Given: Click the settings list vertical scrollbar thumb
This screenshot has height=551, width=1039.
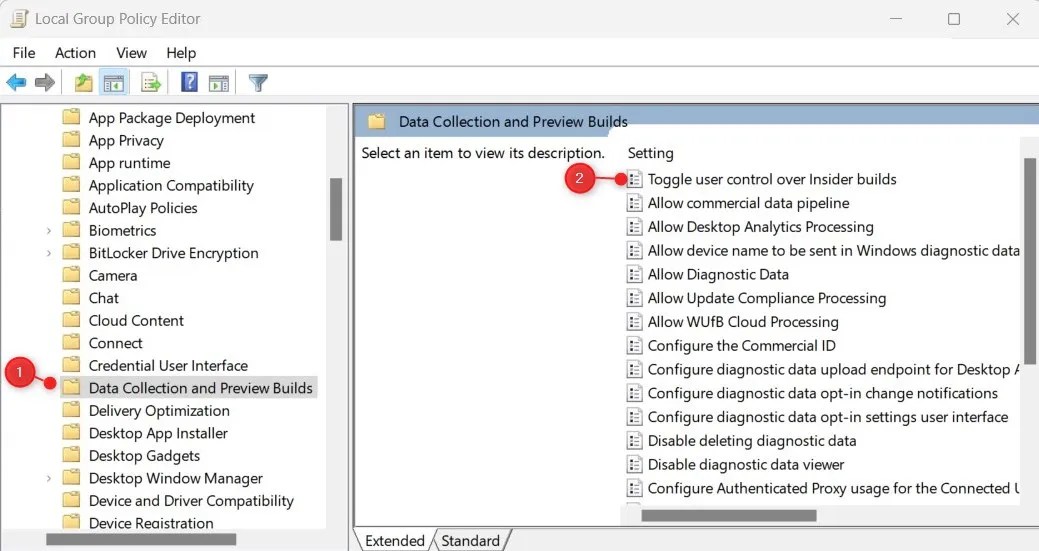Looking at the screenshot, I should (1029, 261).
